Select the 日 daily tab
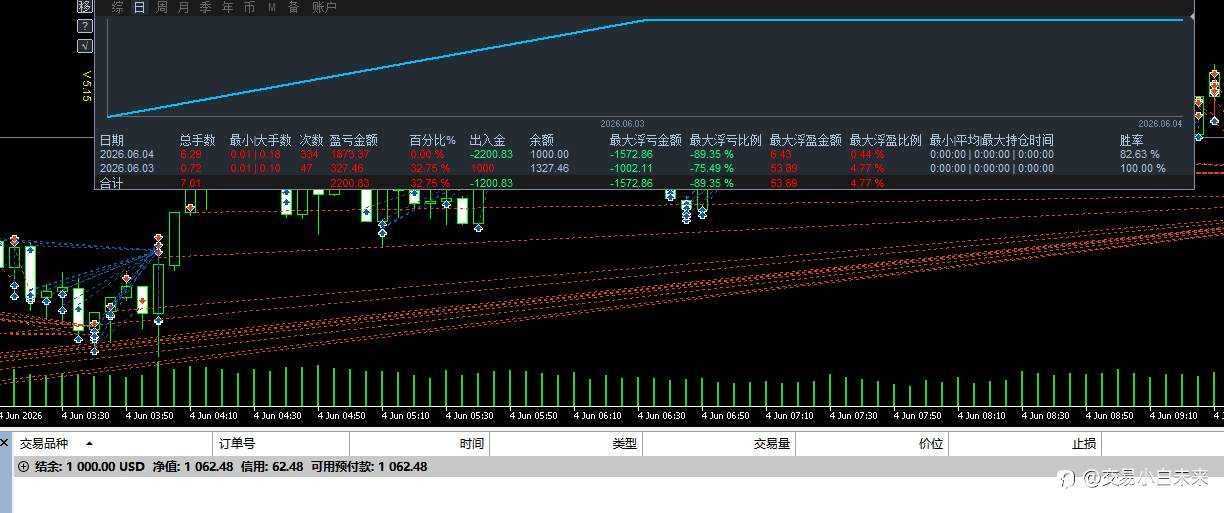 click(139, 8)
